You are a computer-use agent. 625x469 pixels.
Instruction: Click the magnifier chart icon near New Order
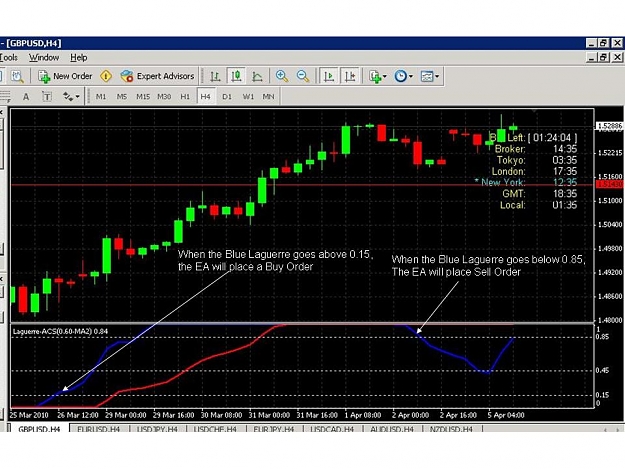tap(17, 76)
